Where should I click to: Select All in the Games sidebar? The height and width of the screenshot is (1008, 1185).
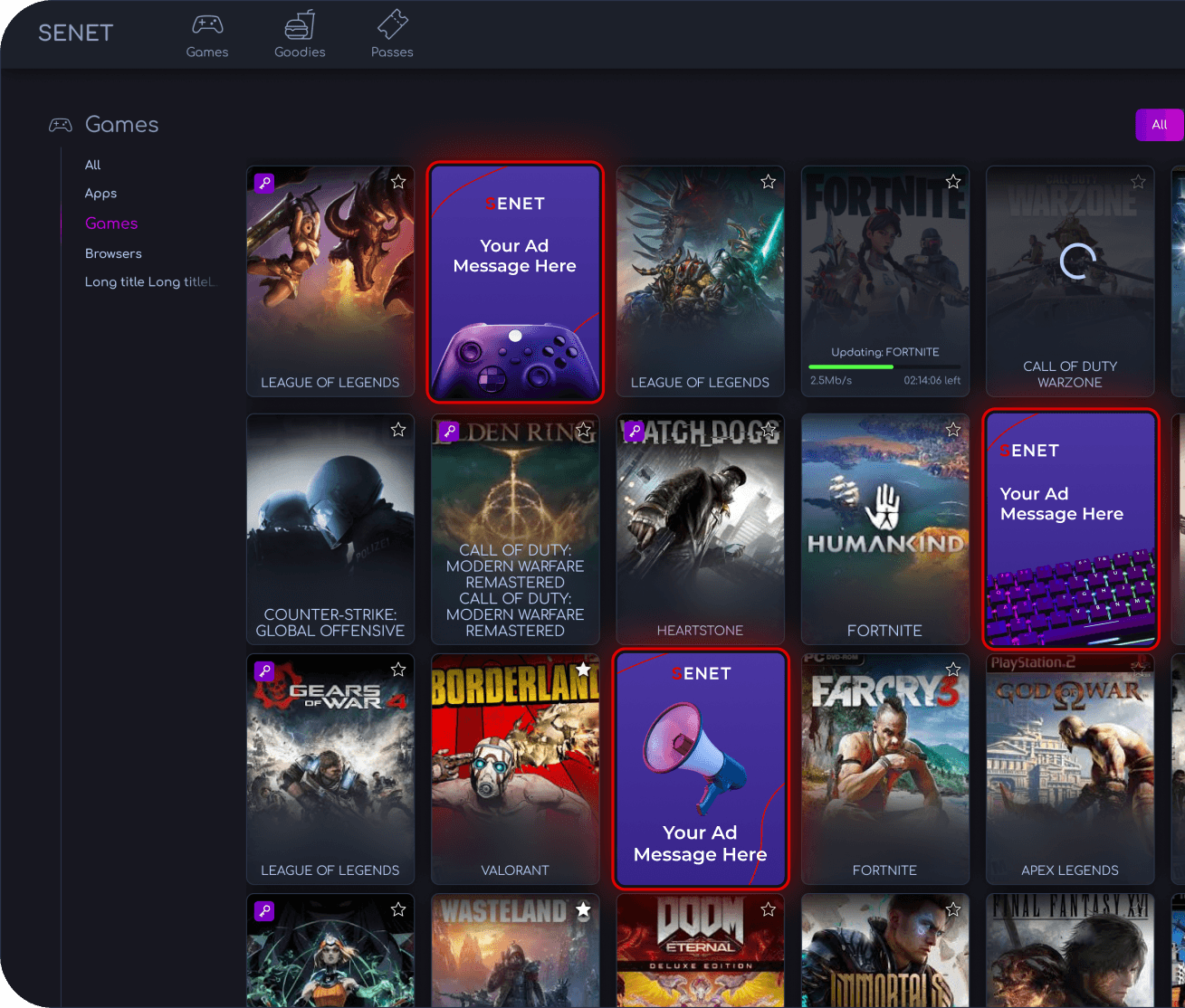click(x=92, y=165)
